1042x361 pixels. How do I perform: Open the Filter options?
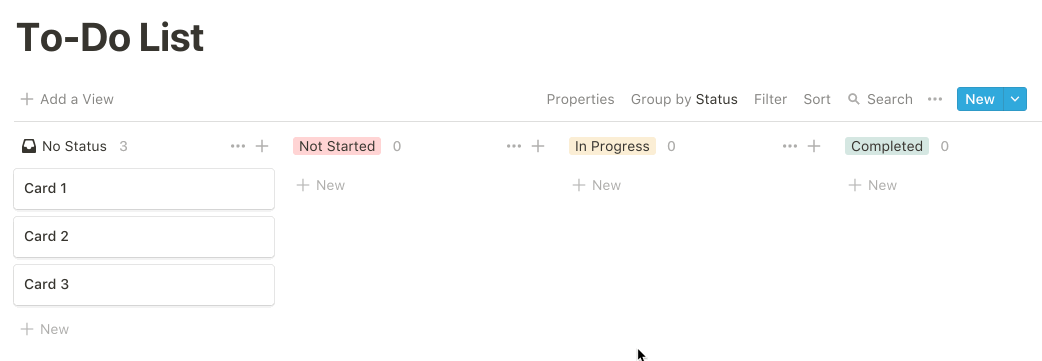[770, 99]
